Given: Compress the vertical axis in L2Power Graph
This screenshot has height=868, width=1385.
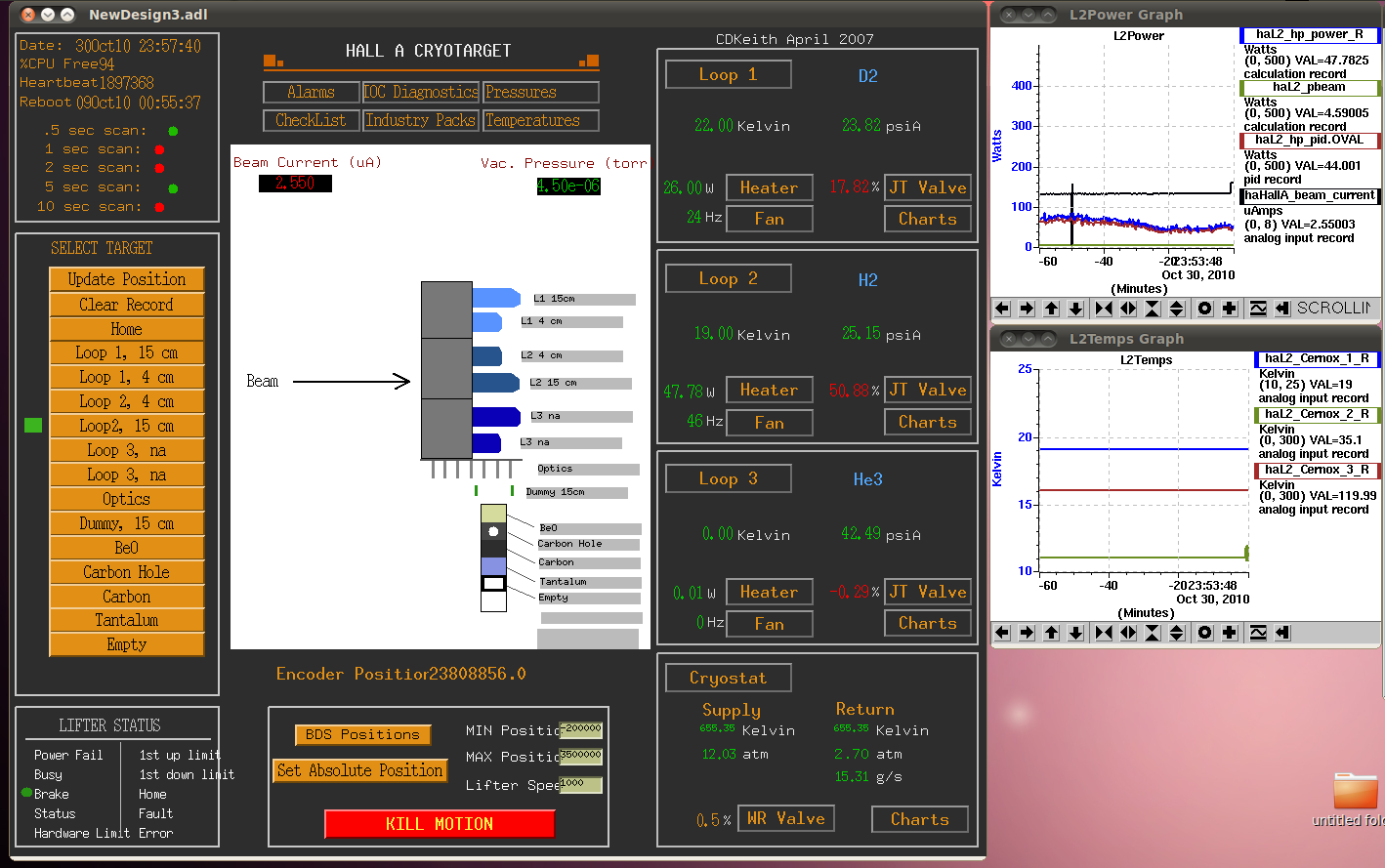Looking at the screenshot, I should click(1153, 309).
